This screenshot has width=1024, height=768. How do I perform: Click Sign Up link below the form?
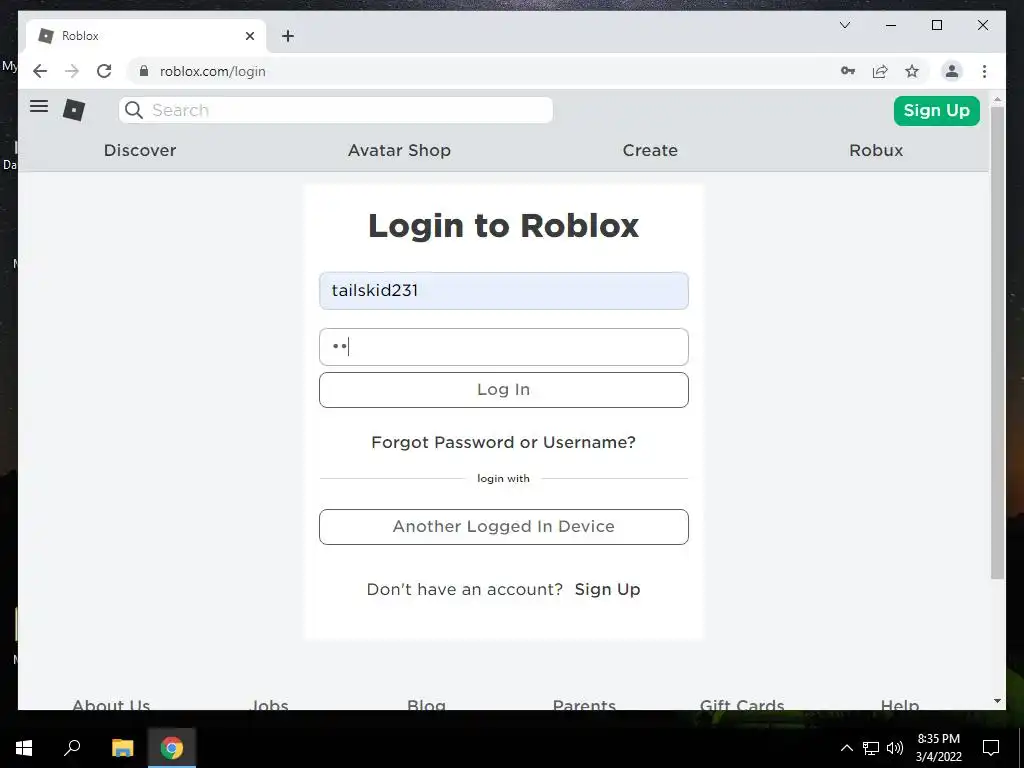coord(607,589)
